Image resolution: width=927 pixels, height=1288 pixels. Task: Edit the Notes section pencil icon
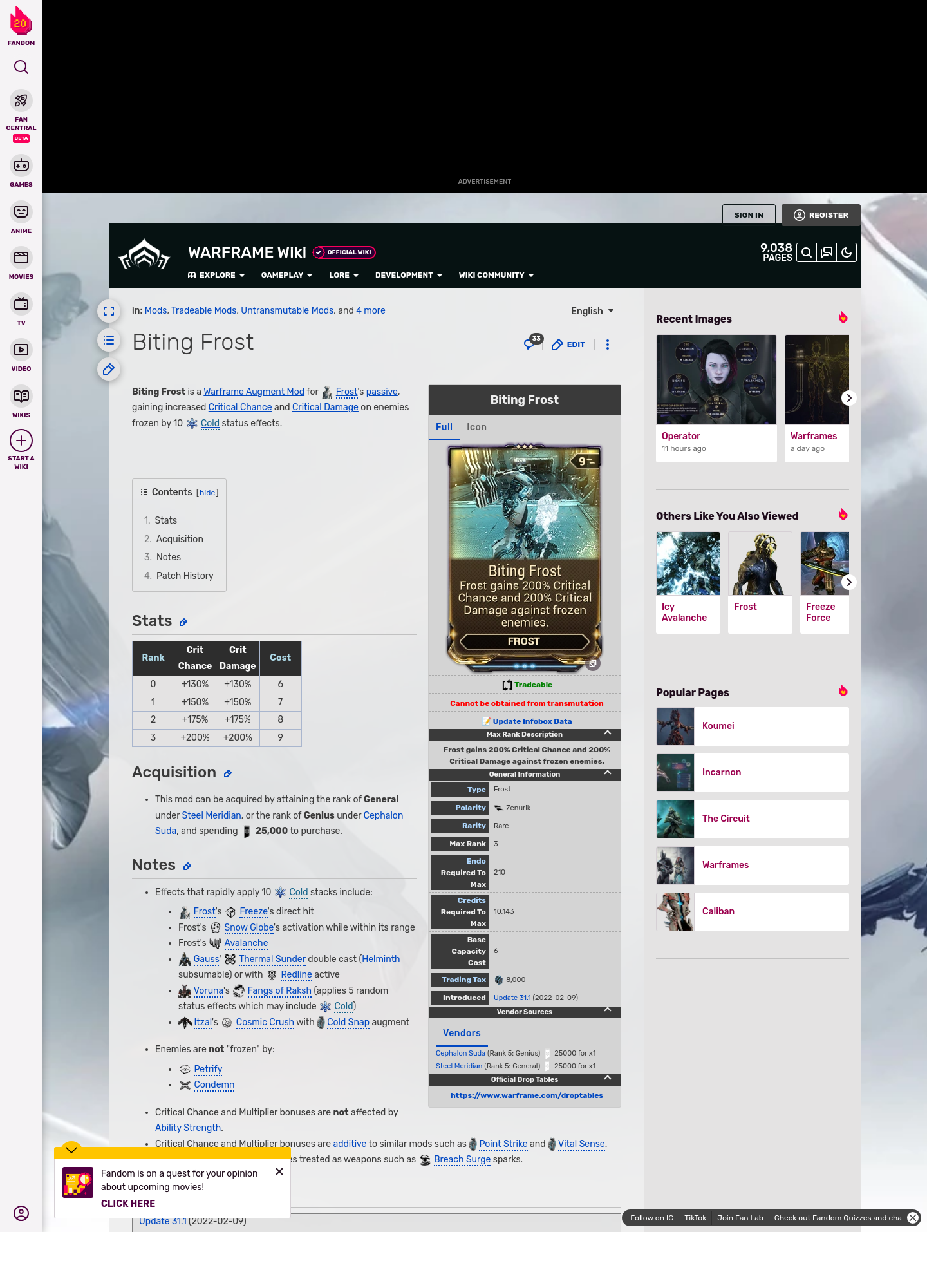tap(187, 866)
